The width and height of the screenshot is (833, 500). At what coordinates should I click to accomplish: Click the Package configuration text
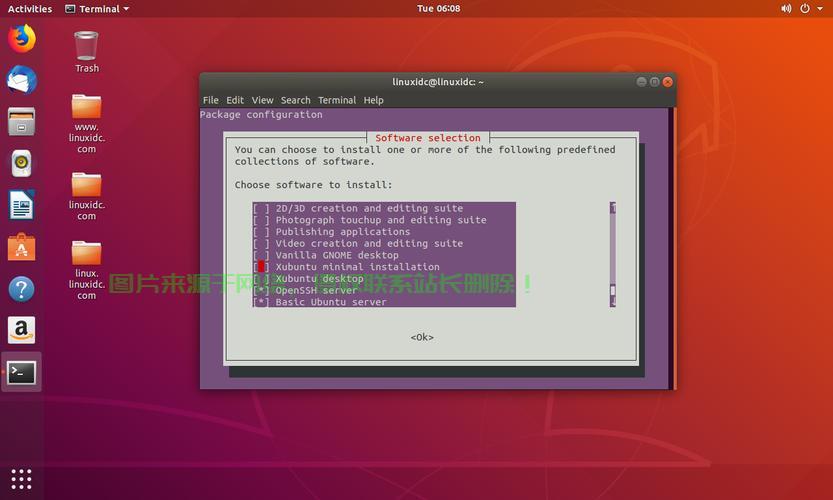pyautogui.click(x=261, y=115)
